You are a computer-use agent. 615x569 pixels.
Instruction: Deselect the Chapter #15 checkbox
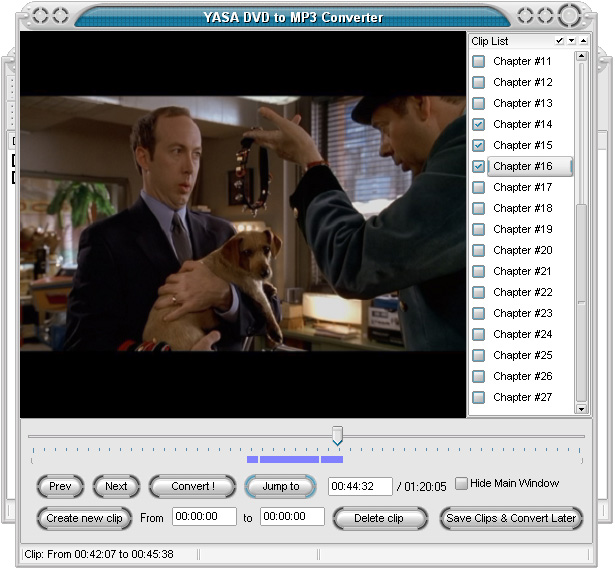(x=479, y=145)
